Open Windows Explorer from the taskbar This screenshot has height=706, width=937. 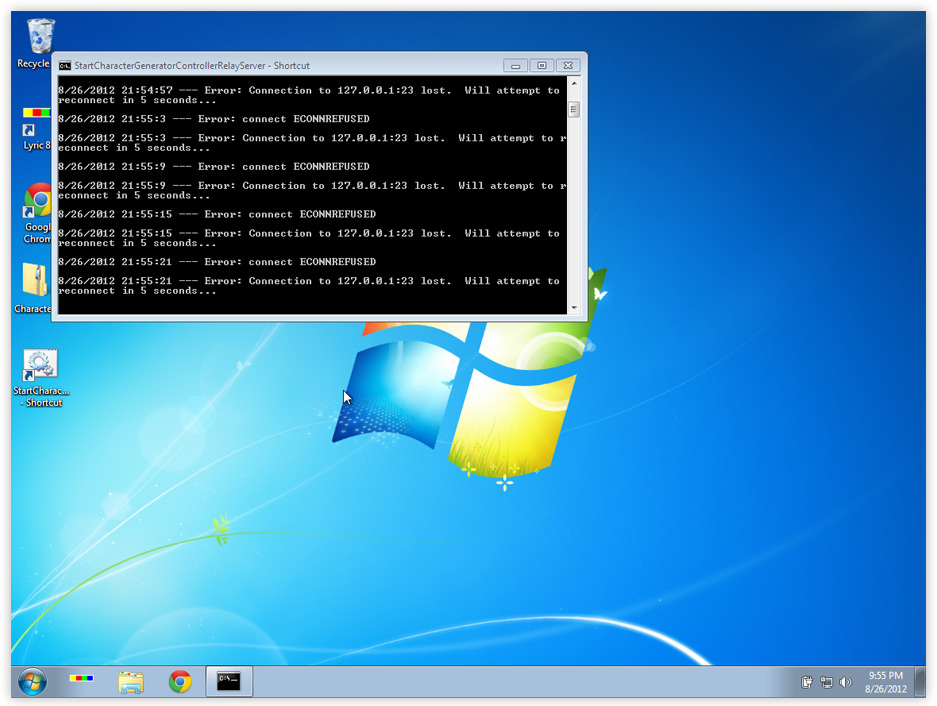tap(131, 682)
